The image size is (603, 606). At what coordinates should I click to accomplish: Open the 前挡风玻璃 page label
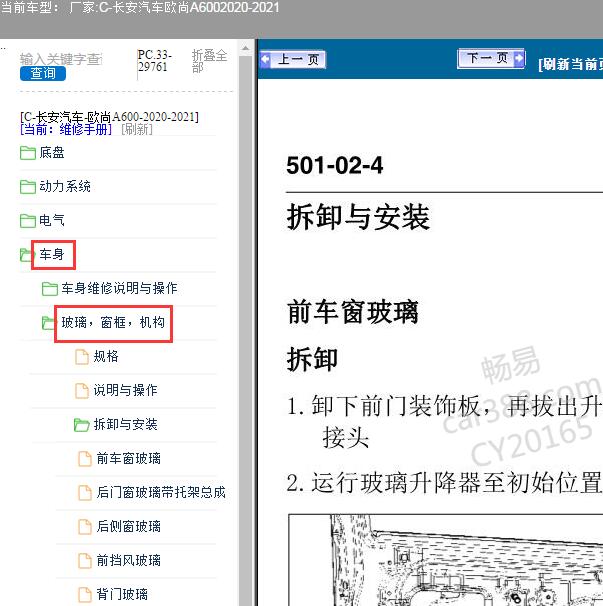click(129, 561)
